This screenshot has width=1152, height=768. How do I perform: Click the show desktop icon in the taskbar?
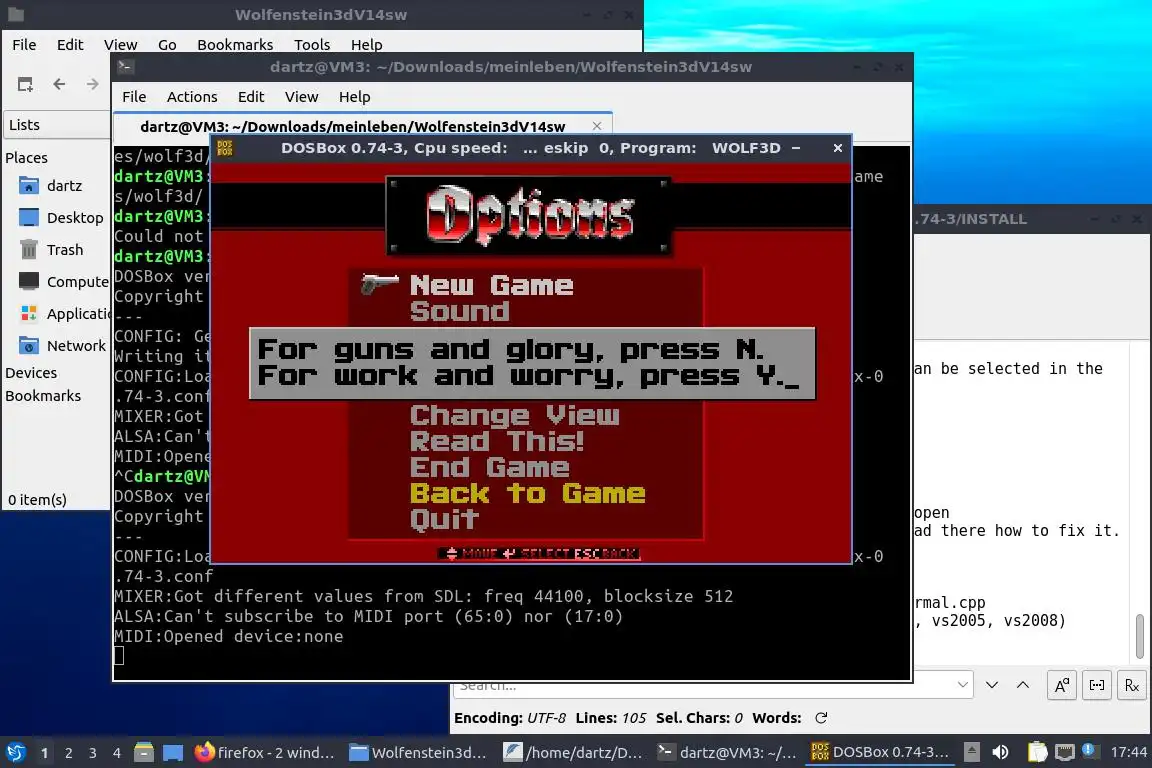tap(173, 752)
